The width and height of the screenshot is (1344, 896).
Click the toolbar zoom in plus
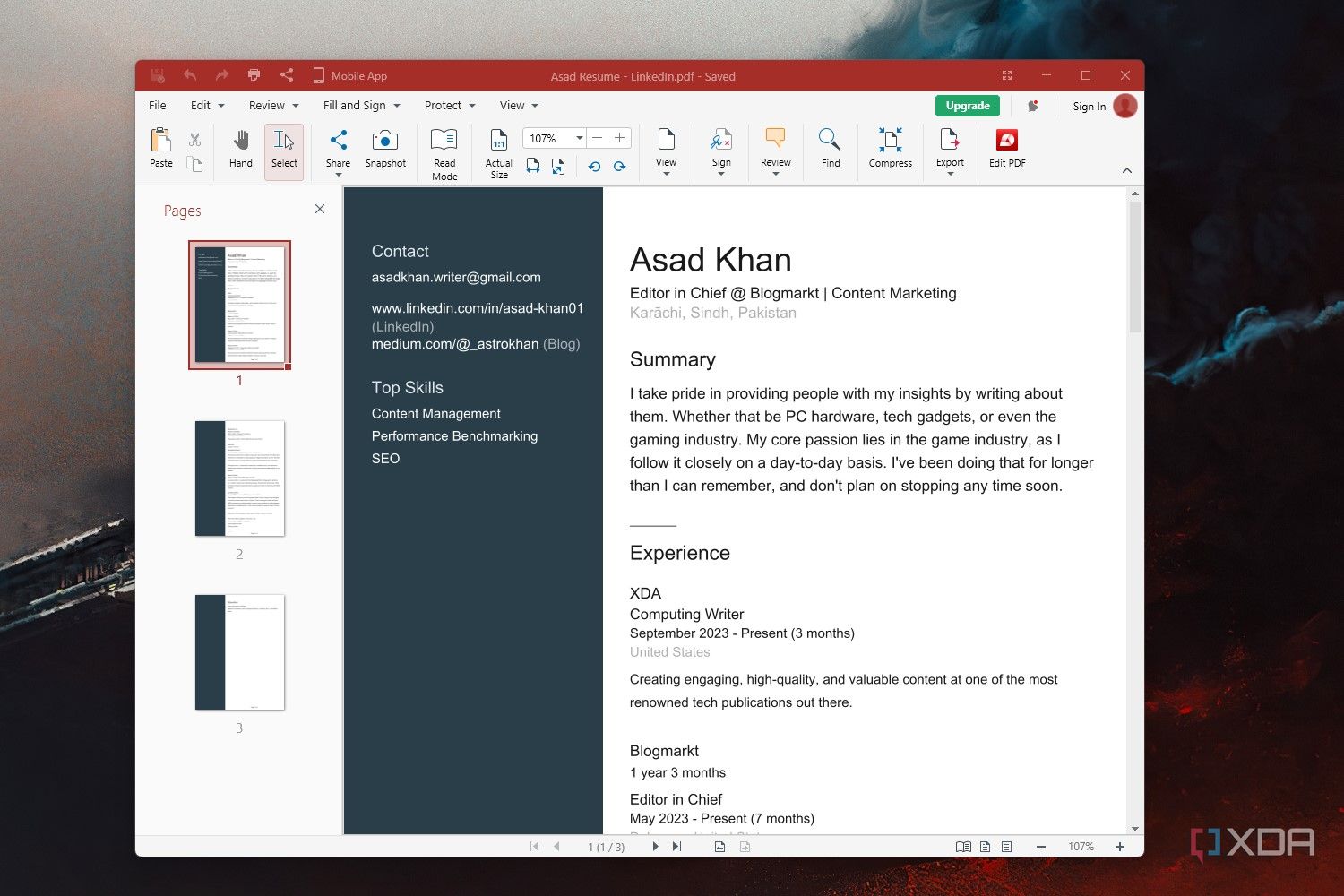619,138
